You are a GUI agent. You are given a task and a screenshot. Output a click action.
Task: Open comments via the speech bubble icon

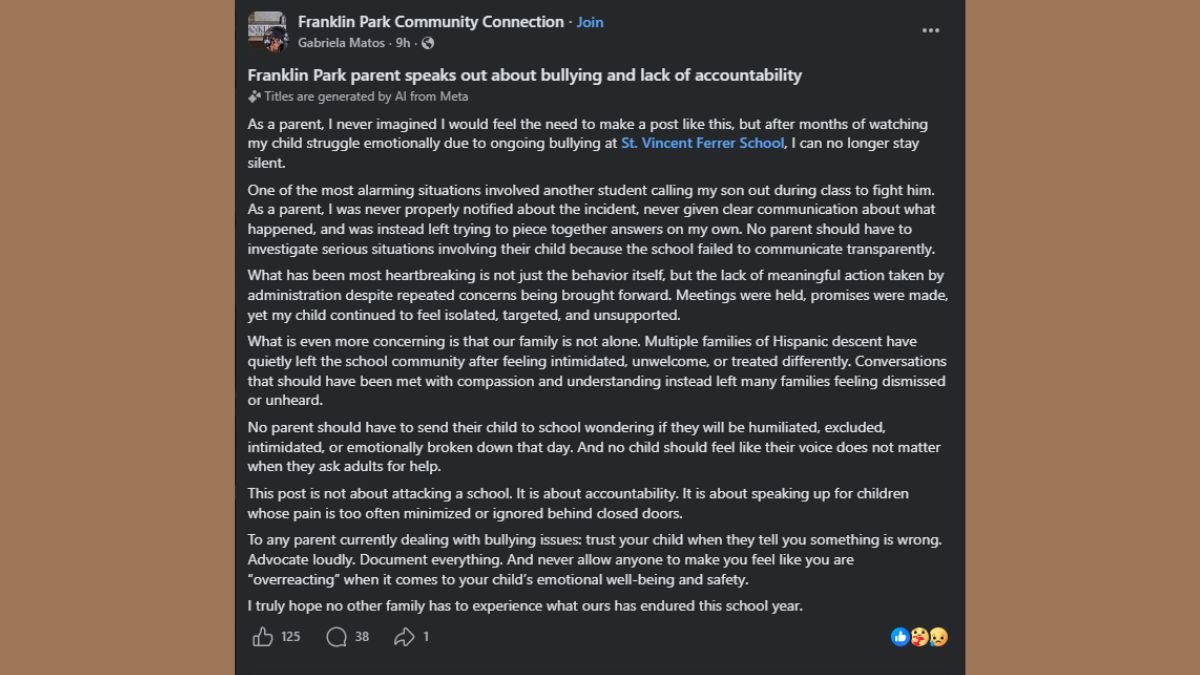[336, 637]
